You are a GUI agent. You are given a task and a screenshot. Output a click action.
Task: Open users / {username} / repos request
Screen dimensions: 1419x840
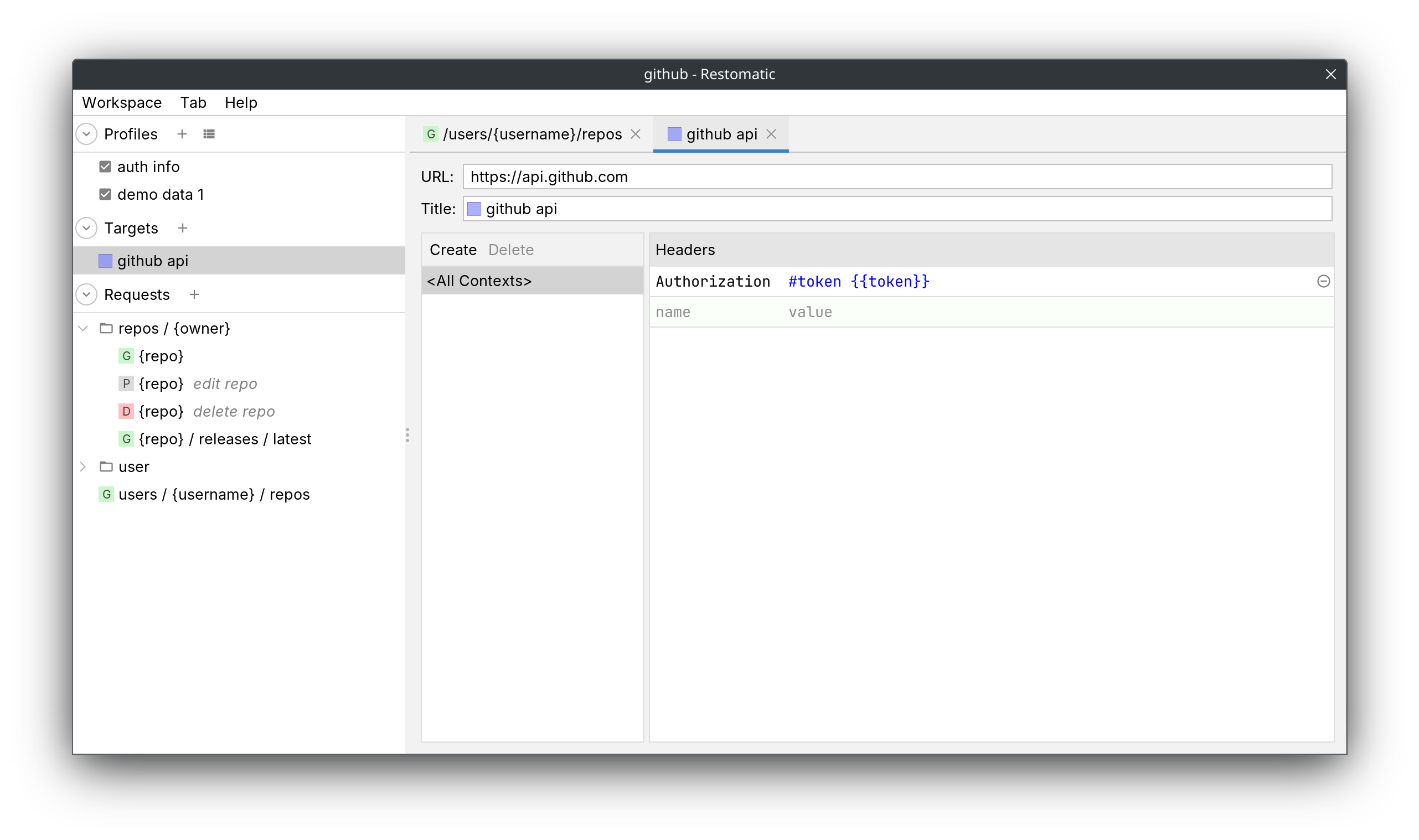(214, 495)
